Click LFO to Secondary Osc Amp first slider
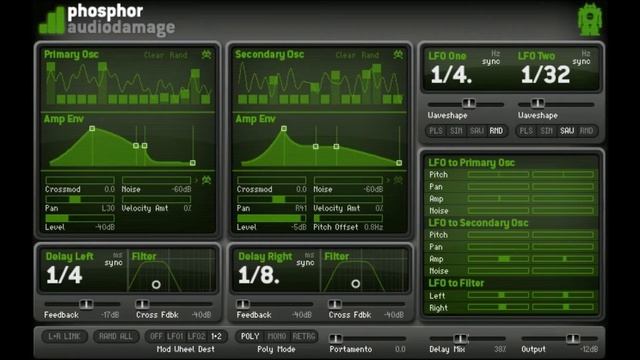 click(x=498, y=259)
